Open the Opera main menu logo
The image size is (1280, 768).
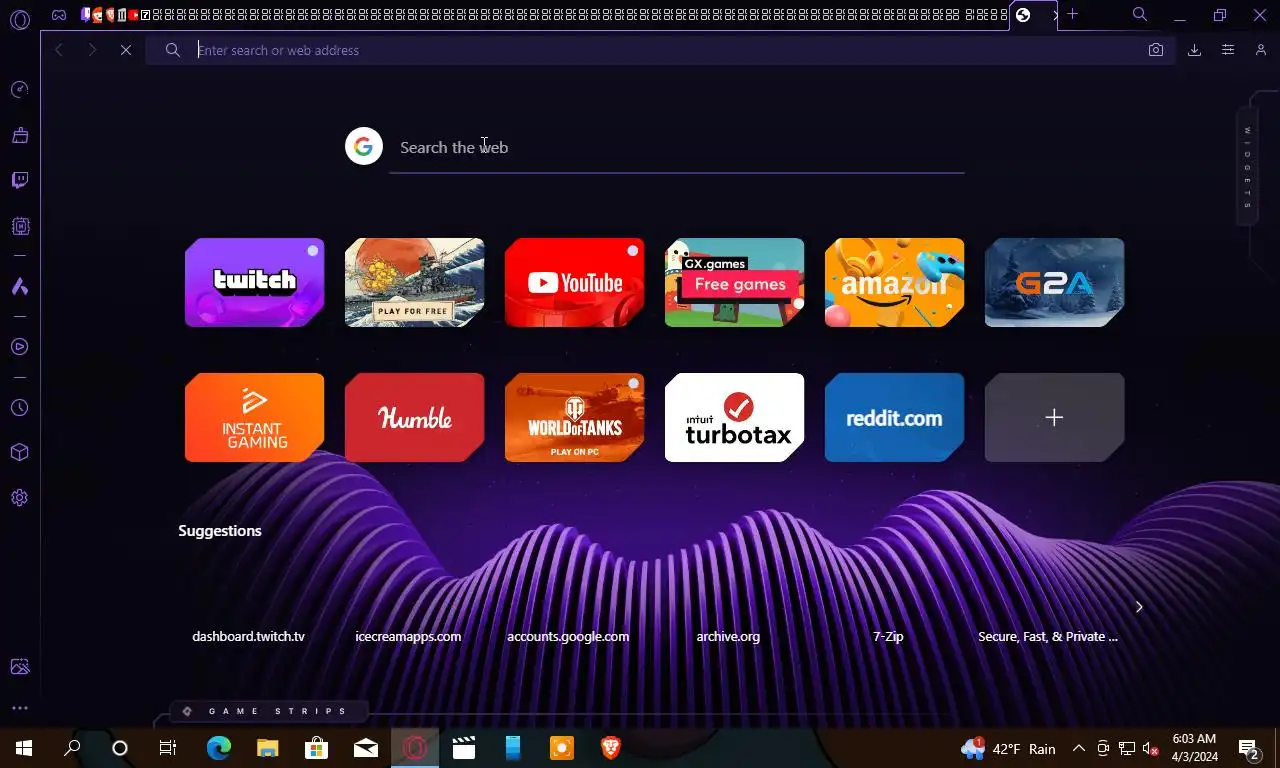pyautogui.click(x=19, y=19)
